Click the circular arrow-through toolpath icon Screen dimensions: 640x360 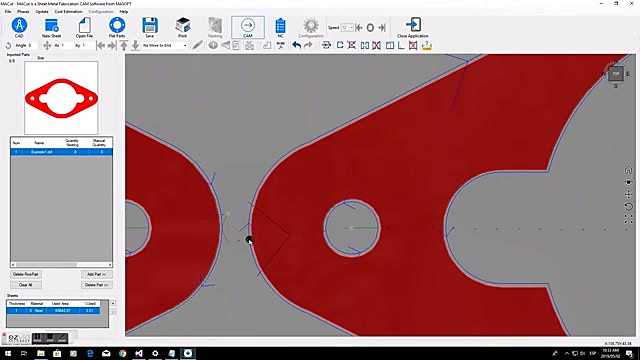click(327, 45)
